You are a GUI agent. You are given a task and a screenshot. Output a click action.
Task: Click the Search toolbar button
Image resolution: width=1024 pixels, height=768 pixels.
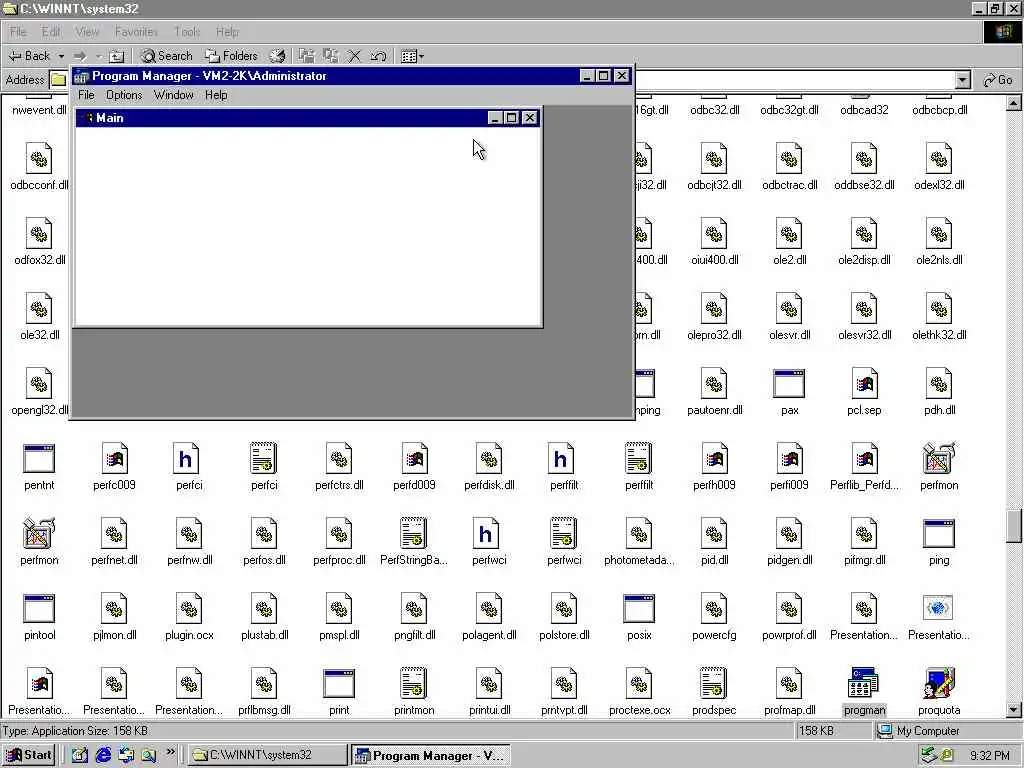click(x=167, y=56)
